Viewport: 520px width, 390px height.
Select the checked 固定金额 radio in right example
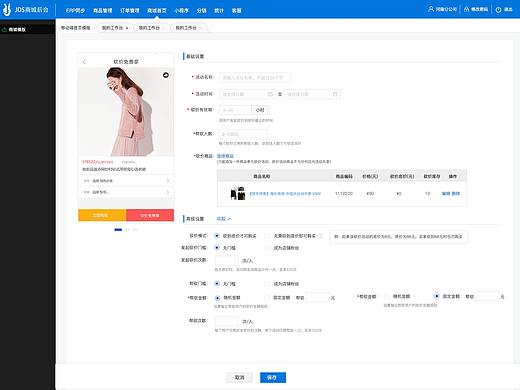click(436, 296)
